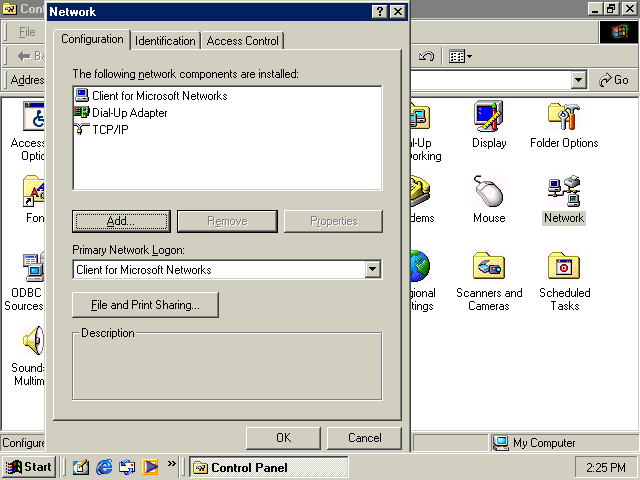Click the clock showing 2:25 PM
The image size is (640, 480).
[606, 467]
